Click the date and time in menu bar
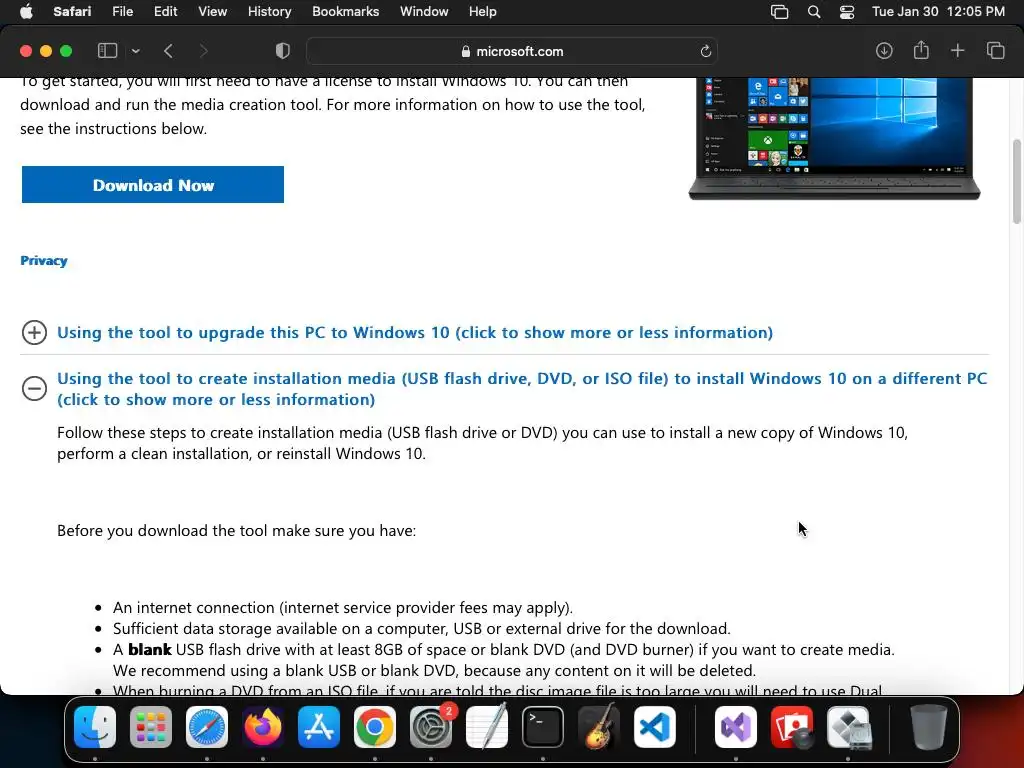 point(938,12)
